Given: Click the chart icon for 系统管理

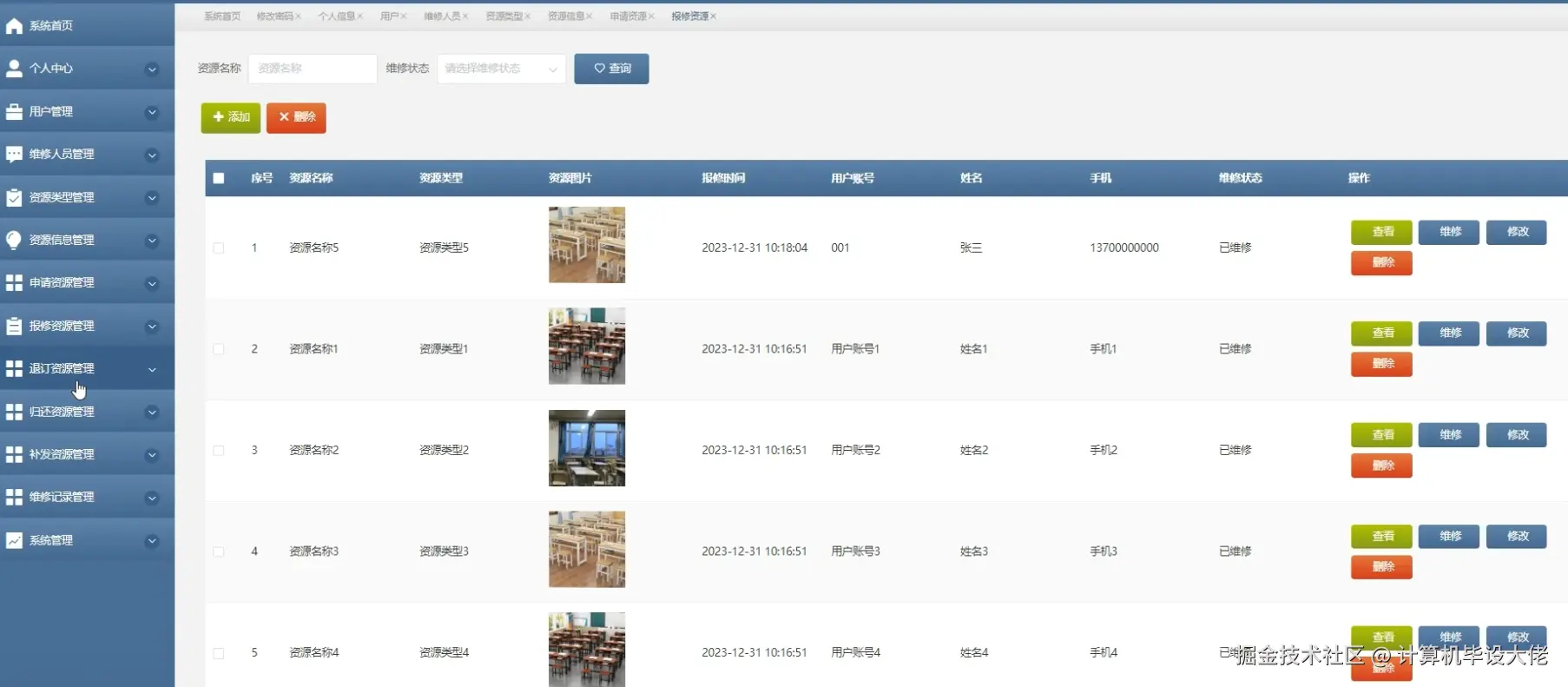Looking at the screenshot, I should 14,540.
